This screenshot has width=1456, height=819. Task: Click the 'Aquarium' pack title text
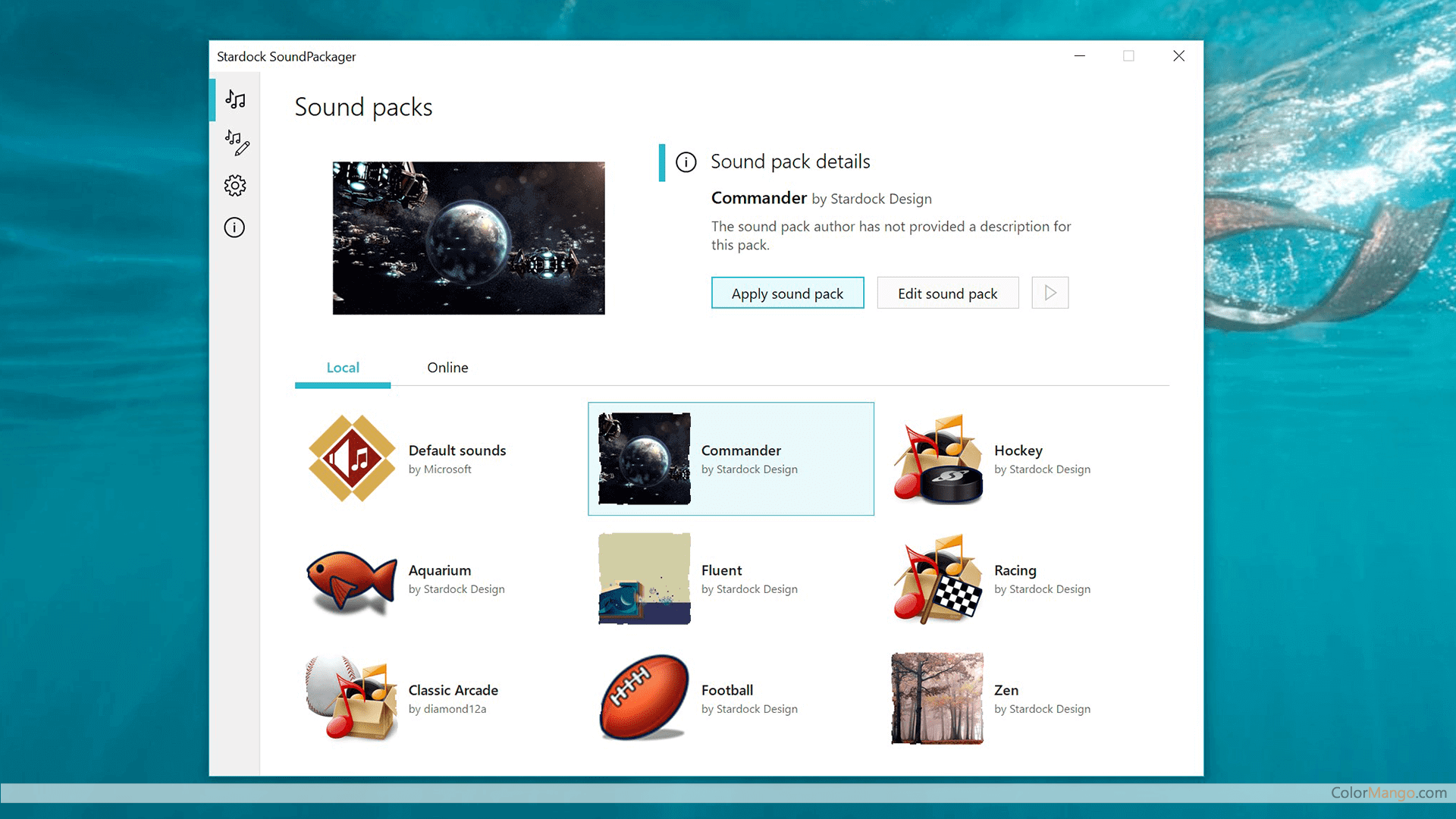tap(440, 570)
